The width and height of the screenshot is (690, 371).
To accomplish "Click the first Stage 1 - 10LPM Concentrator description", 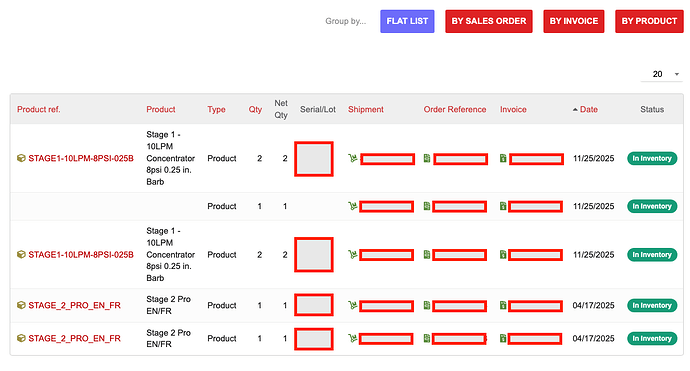I will 170,158.
